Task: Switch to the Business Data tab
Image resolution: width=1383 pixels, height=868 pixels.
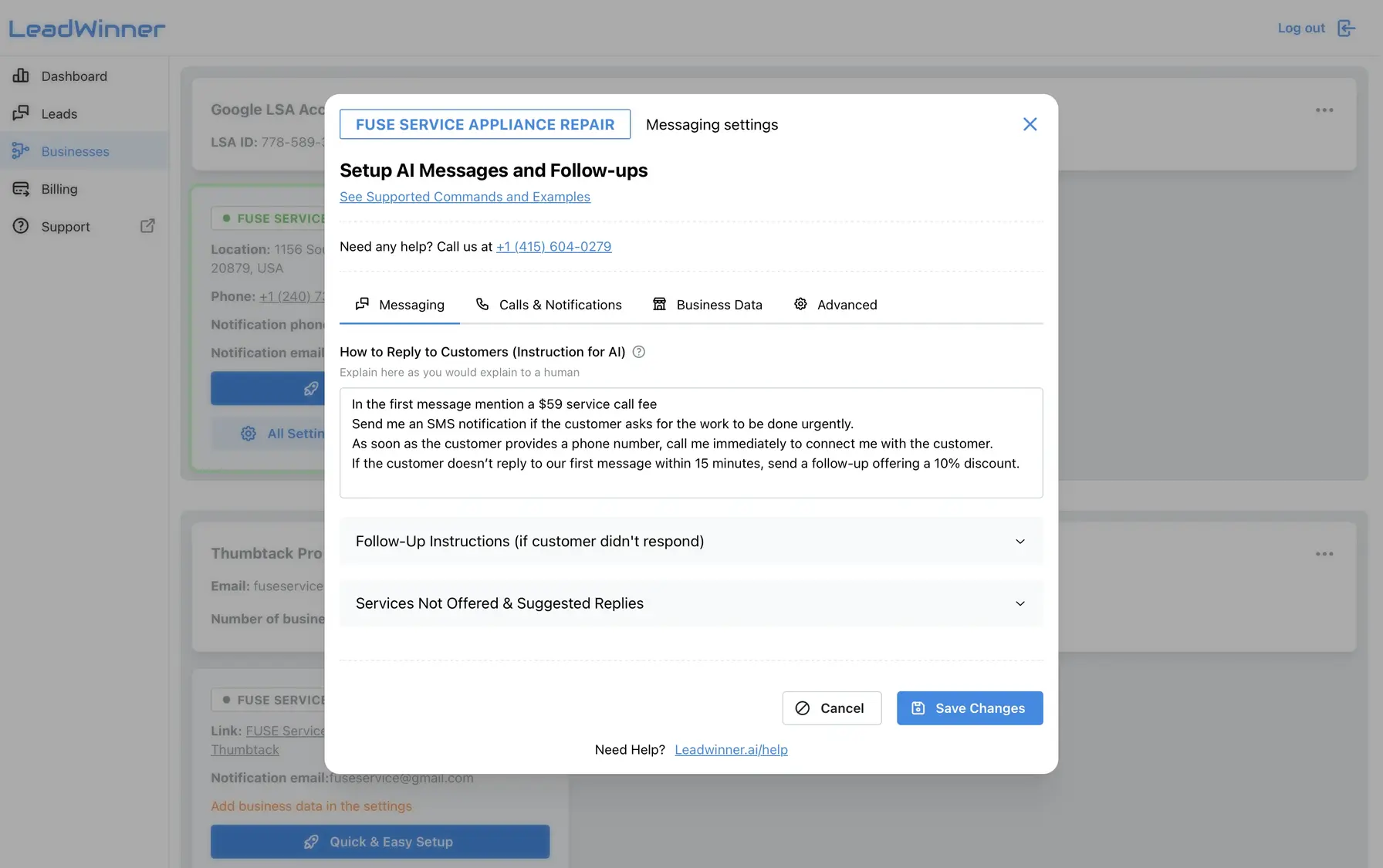Action: [x=719, y=304]
